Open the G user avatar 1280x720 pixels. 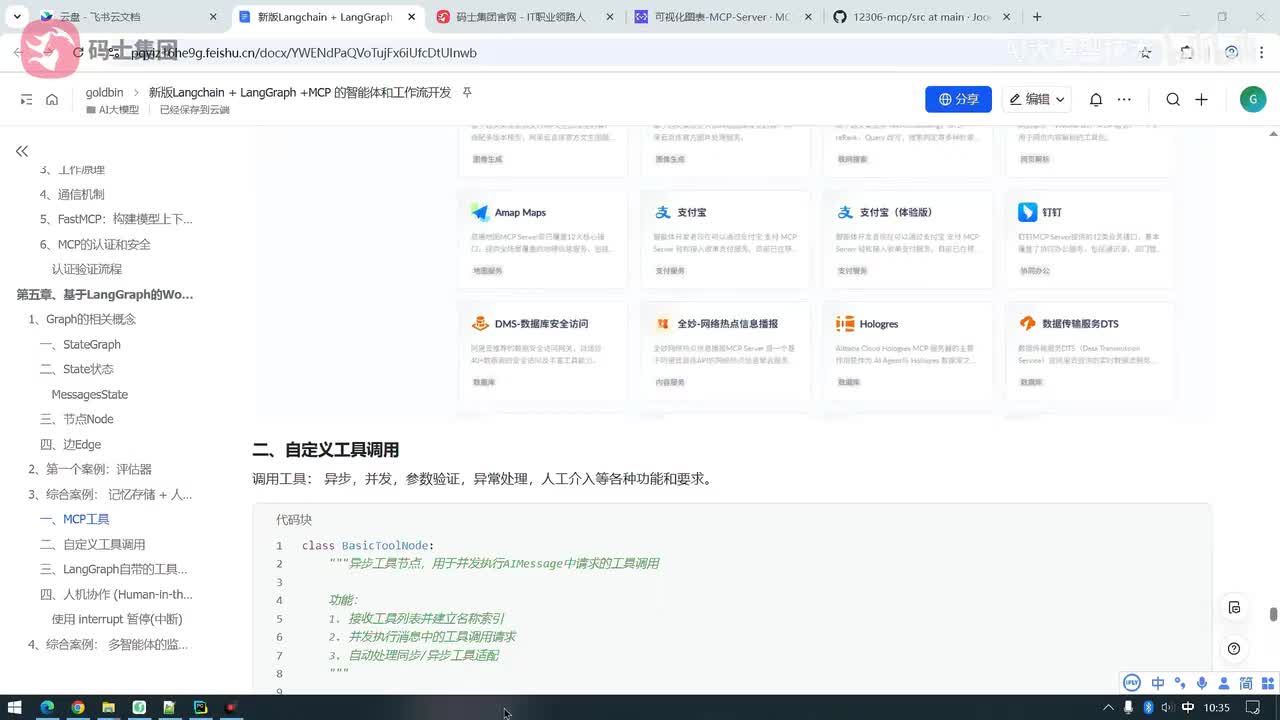pyautogui.click(x=1252, y=99)
